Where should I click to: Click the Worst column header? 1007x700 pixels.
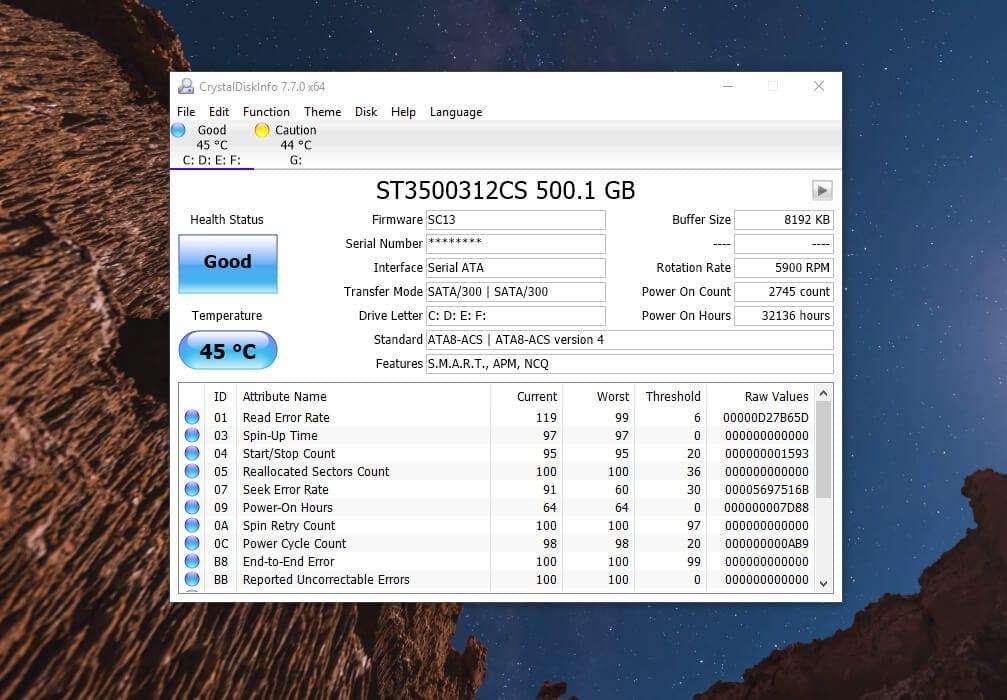coord(599,397)
